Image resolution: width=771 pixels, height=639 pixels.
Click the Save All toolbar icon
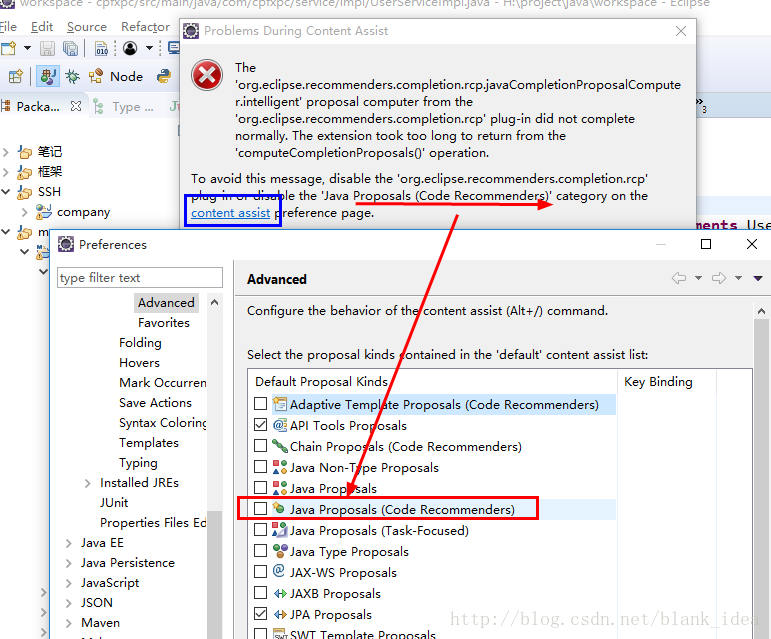pyautogui.click(x=70, y=48)
